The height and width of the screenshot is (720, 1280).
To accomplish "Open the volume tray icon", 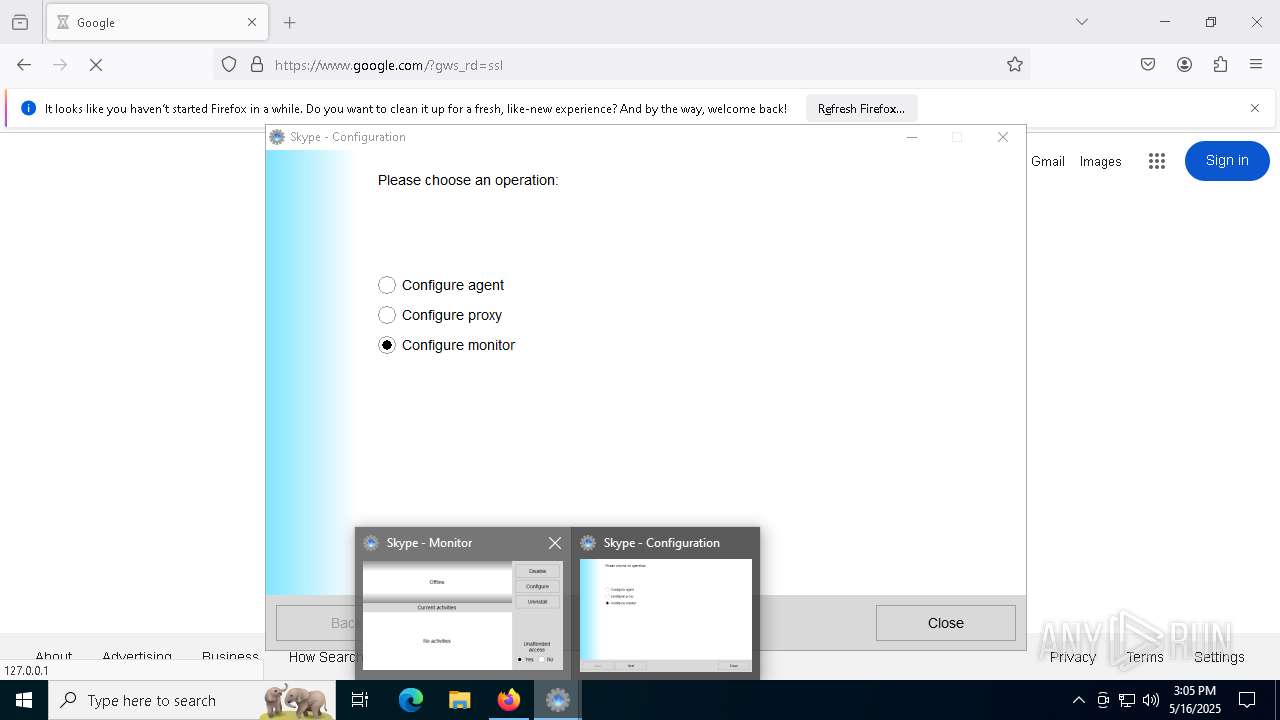I will (x=1151, y=700).
